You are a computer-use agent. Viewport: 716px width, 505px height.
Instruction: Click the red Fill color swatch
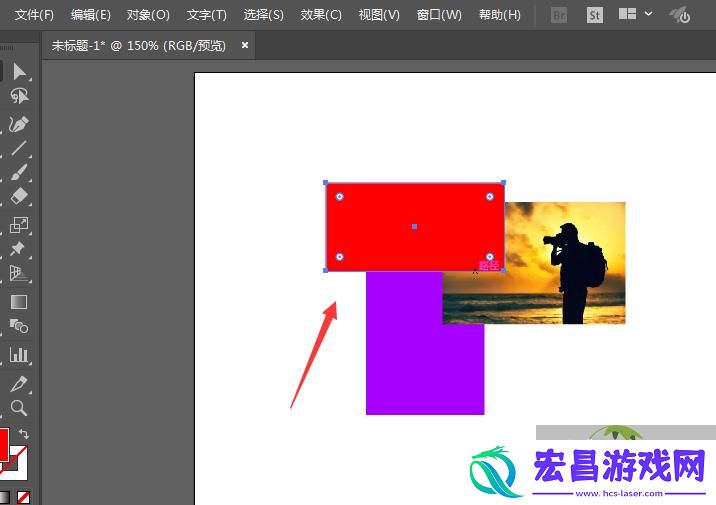point(4,445)
